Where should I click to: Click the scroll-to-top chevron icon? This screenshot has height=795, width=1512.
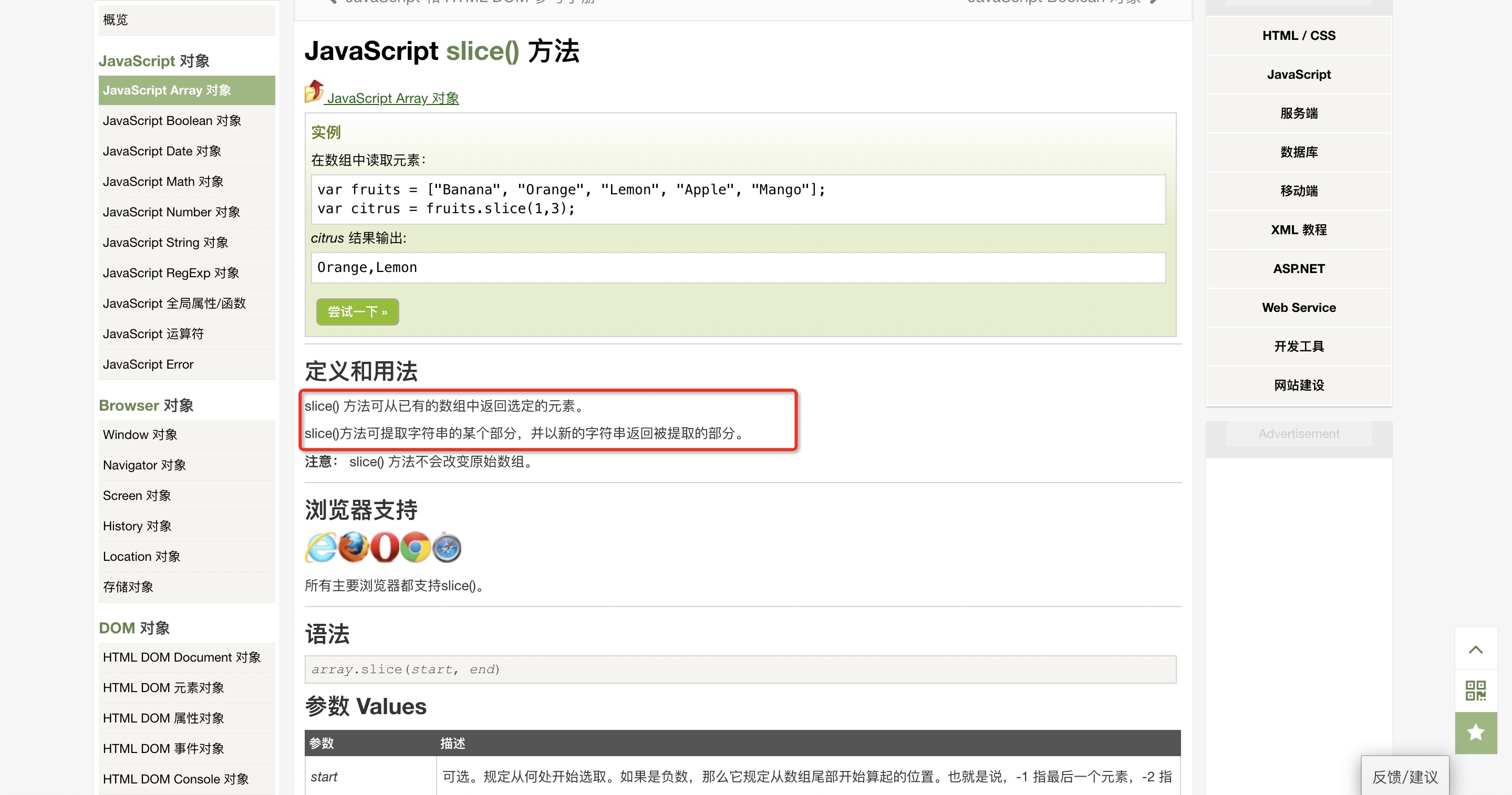point(1475,649)
